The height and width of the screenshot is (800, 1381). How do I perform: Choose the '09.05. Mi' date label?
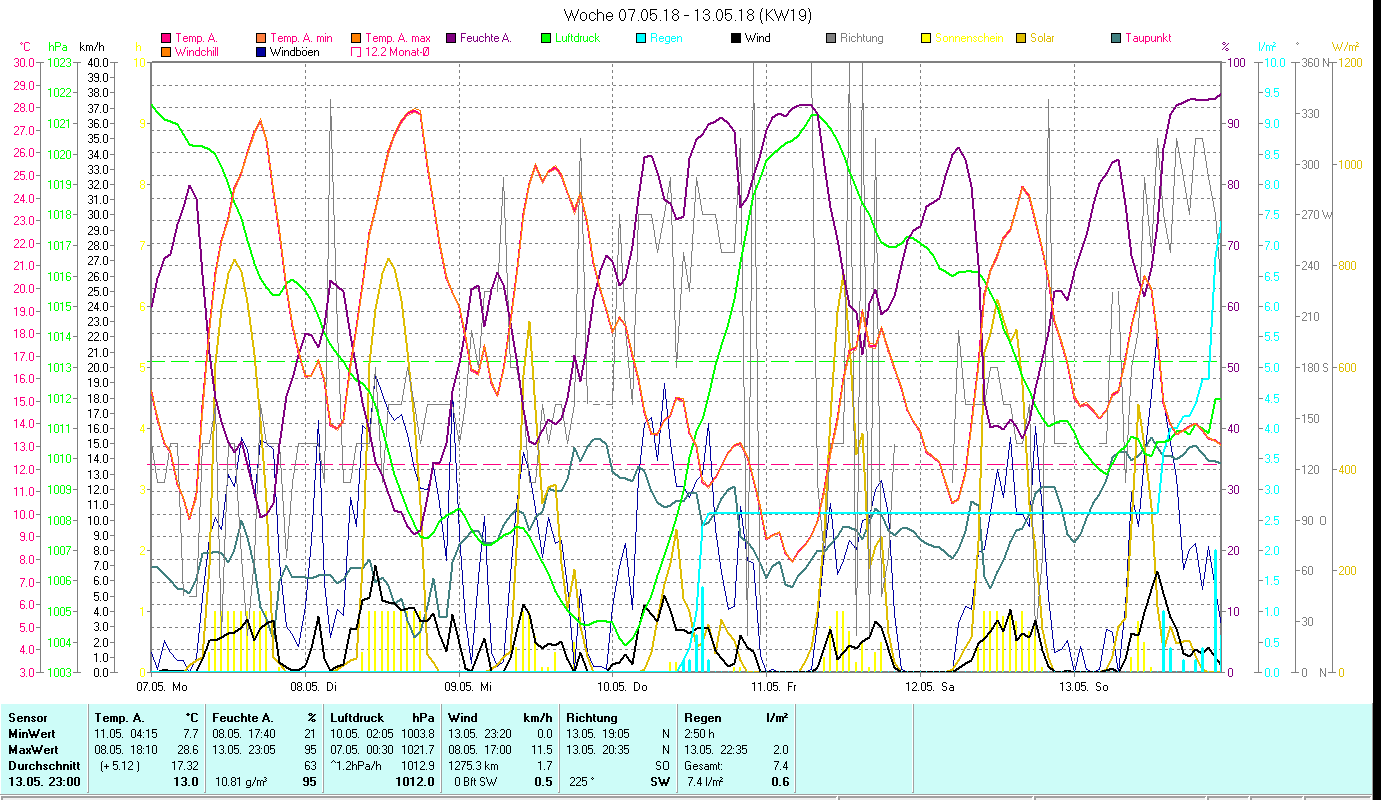pyautogui.click(x=467, y=687)
